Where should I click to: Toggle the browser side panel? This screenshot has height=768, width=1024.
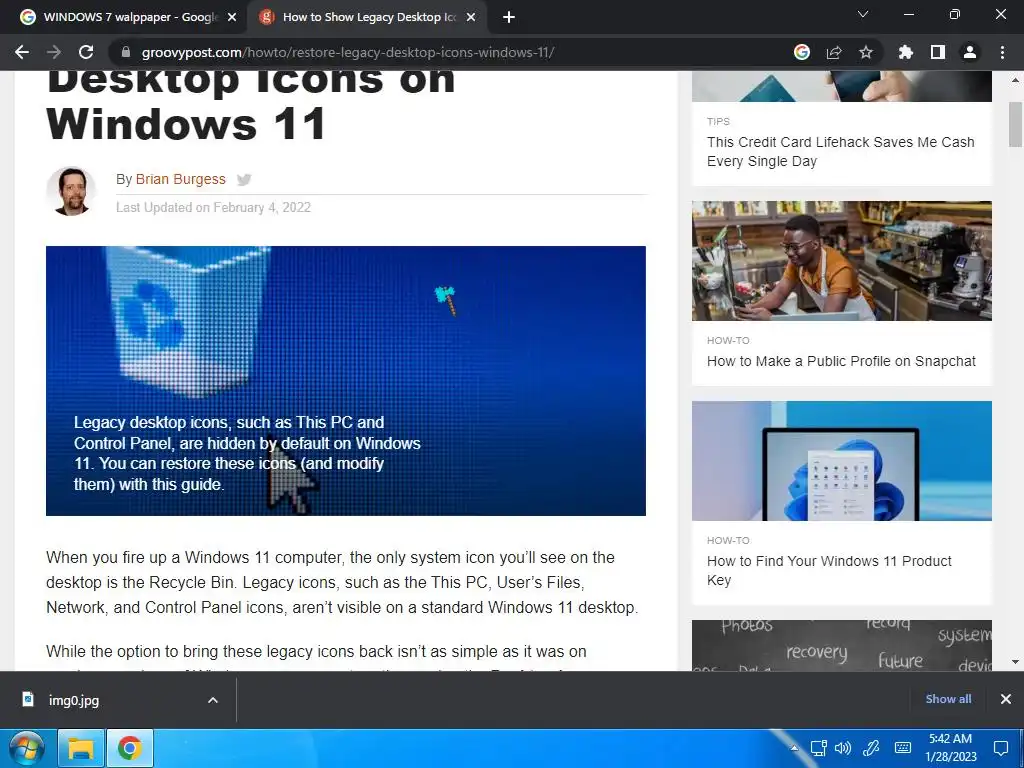938,52
